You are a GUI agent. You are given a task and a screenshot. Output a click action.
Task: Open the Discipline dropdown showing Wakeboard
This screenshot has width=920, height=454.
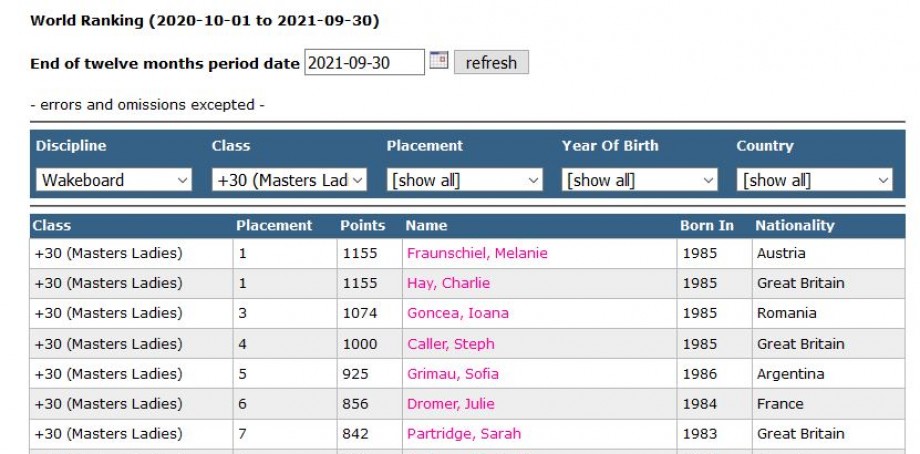point(114,180)
